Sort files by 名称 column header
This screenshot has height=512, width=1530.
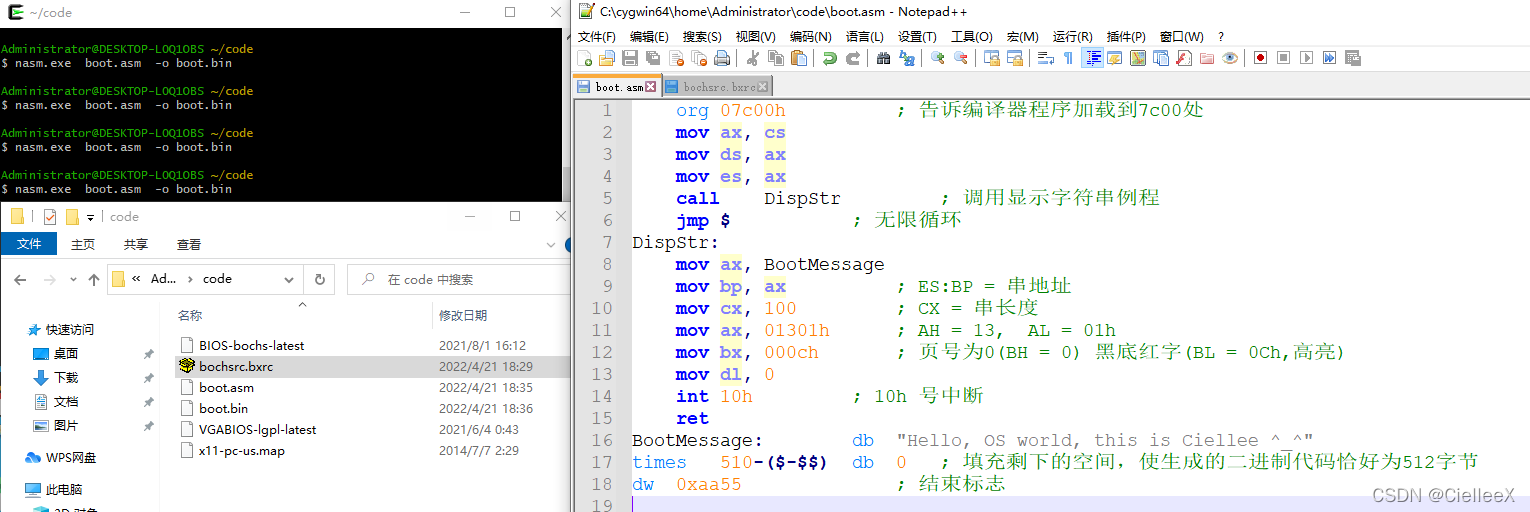pyautogui.click(x=190, y=315)
